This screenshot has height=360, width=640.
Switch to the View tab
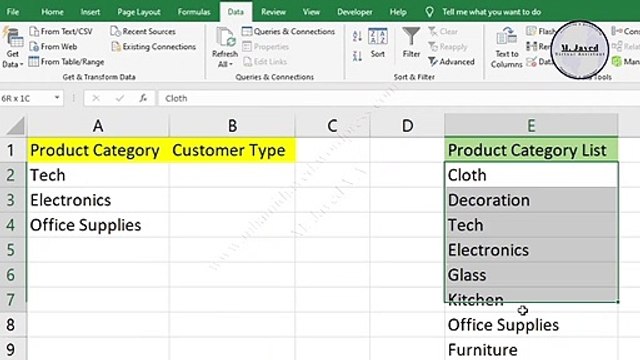pos(311,12)
